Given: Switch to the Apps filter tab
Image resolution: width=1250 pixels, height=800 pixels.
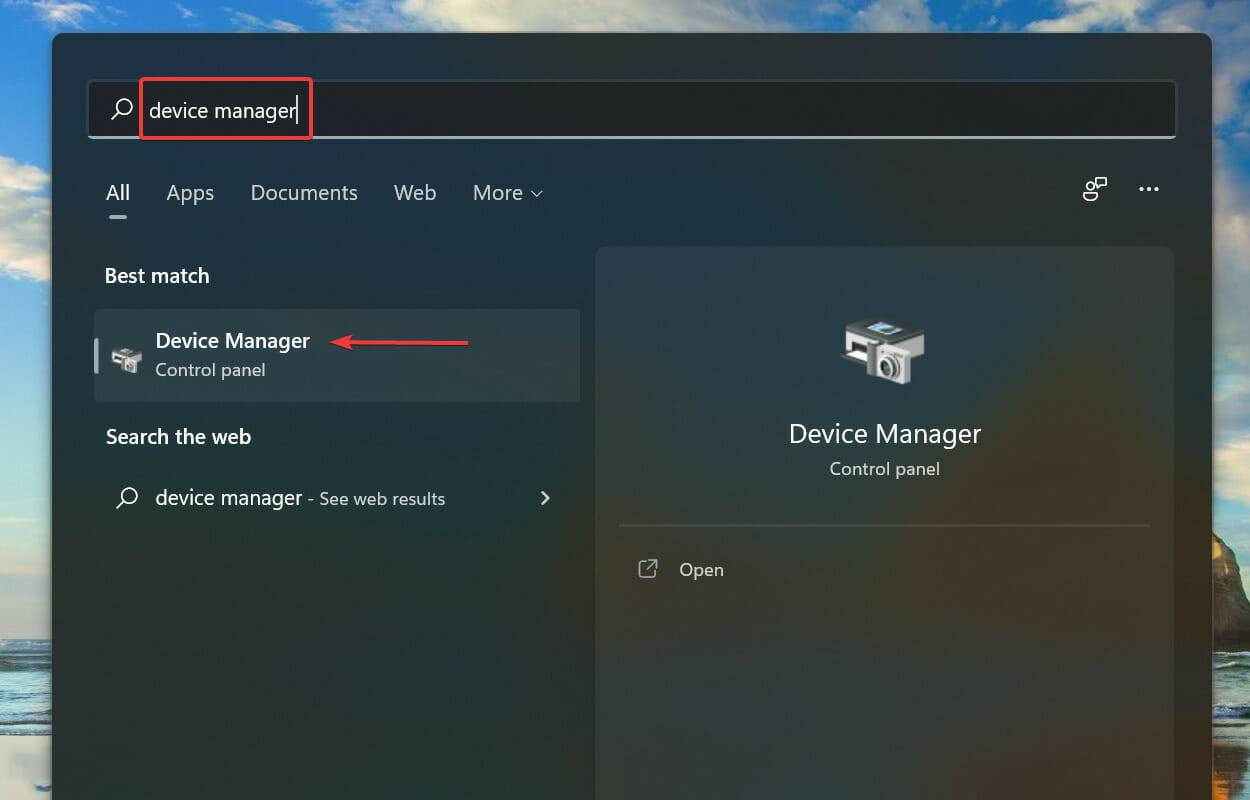Looking at the screenshot, I should (x=190, y=193).
